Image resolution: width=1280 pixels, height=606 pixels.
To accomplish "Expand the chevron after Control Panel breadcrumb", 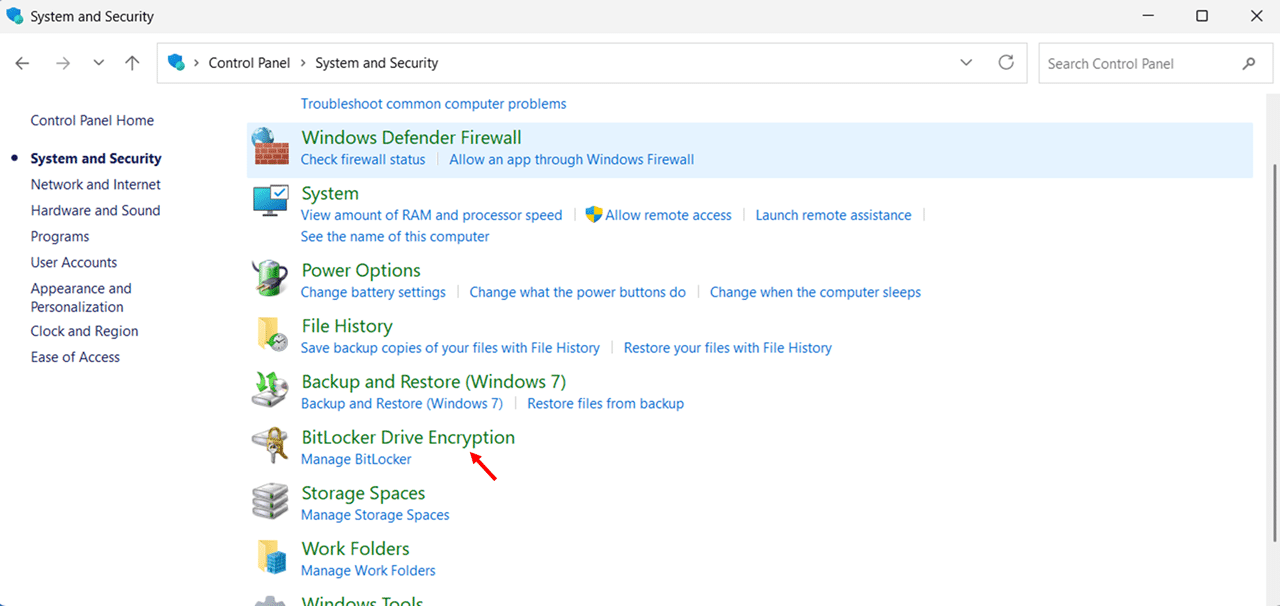I will coord(302,63).
